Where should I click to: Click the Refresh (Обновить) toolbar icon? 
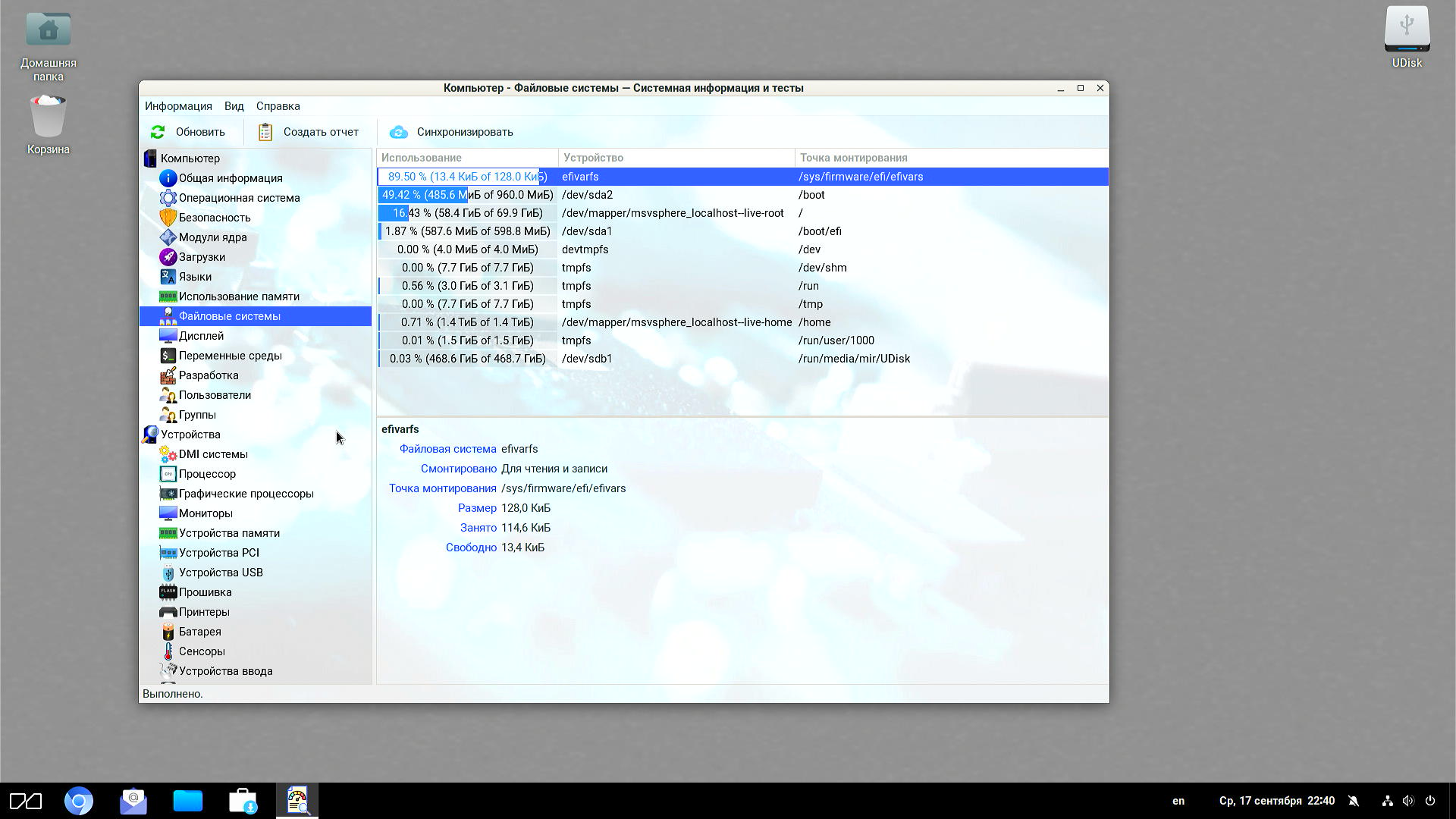click(158, 132)
